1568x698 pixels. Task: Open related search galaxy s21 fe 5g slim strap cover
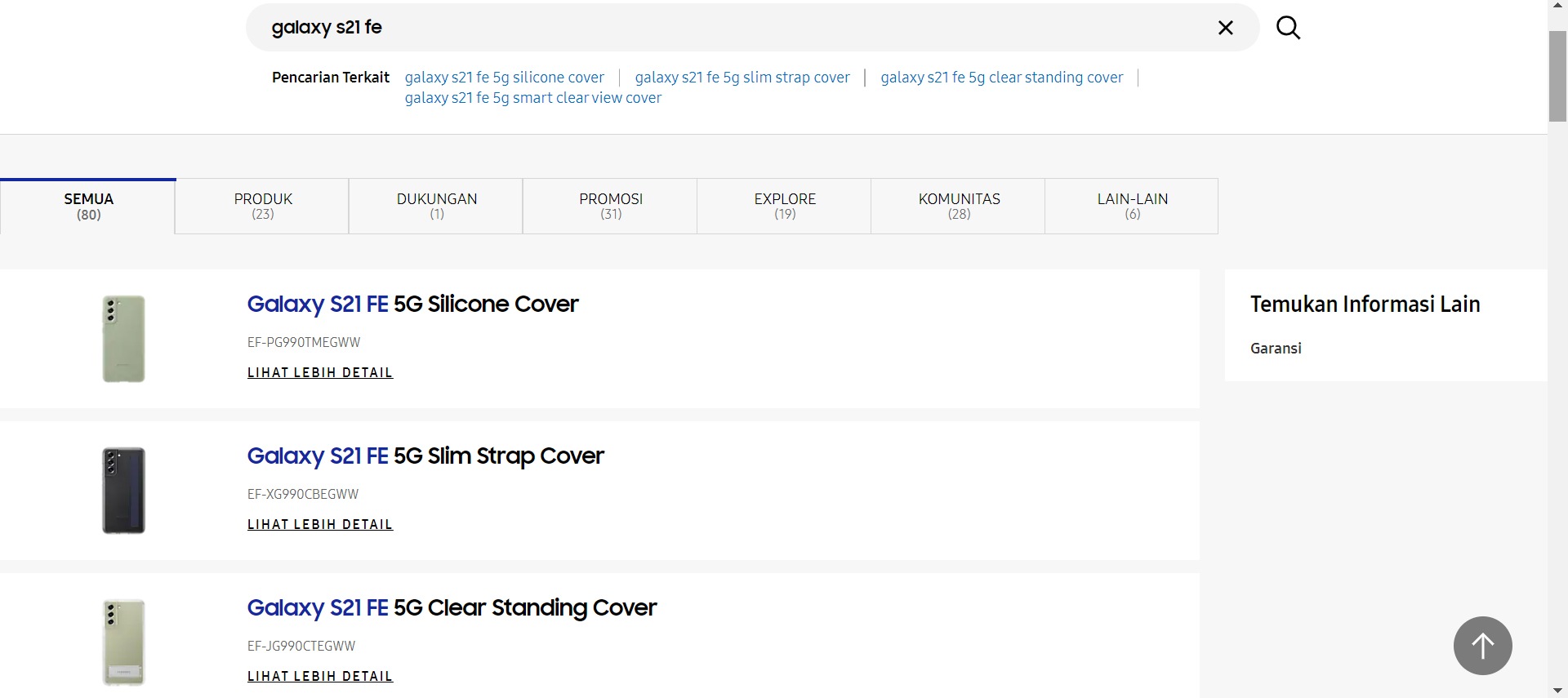coord(742,78)
